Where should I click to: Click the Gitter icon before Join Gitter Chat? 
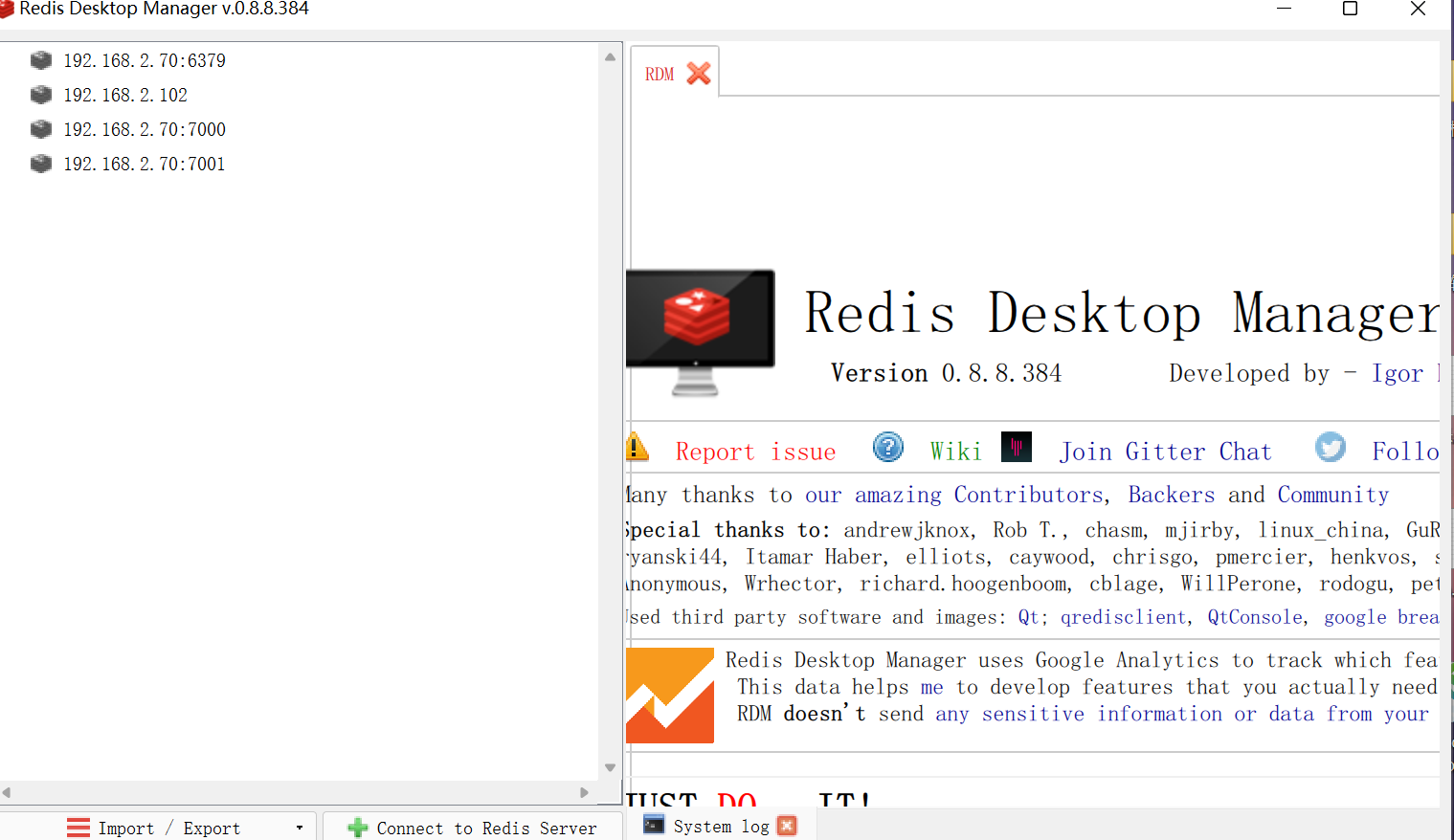point(1017,446)
